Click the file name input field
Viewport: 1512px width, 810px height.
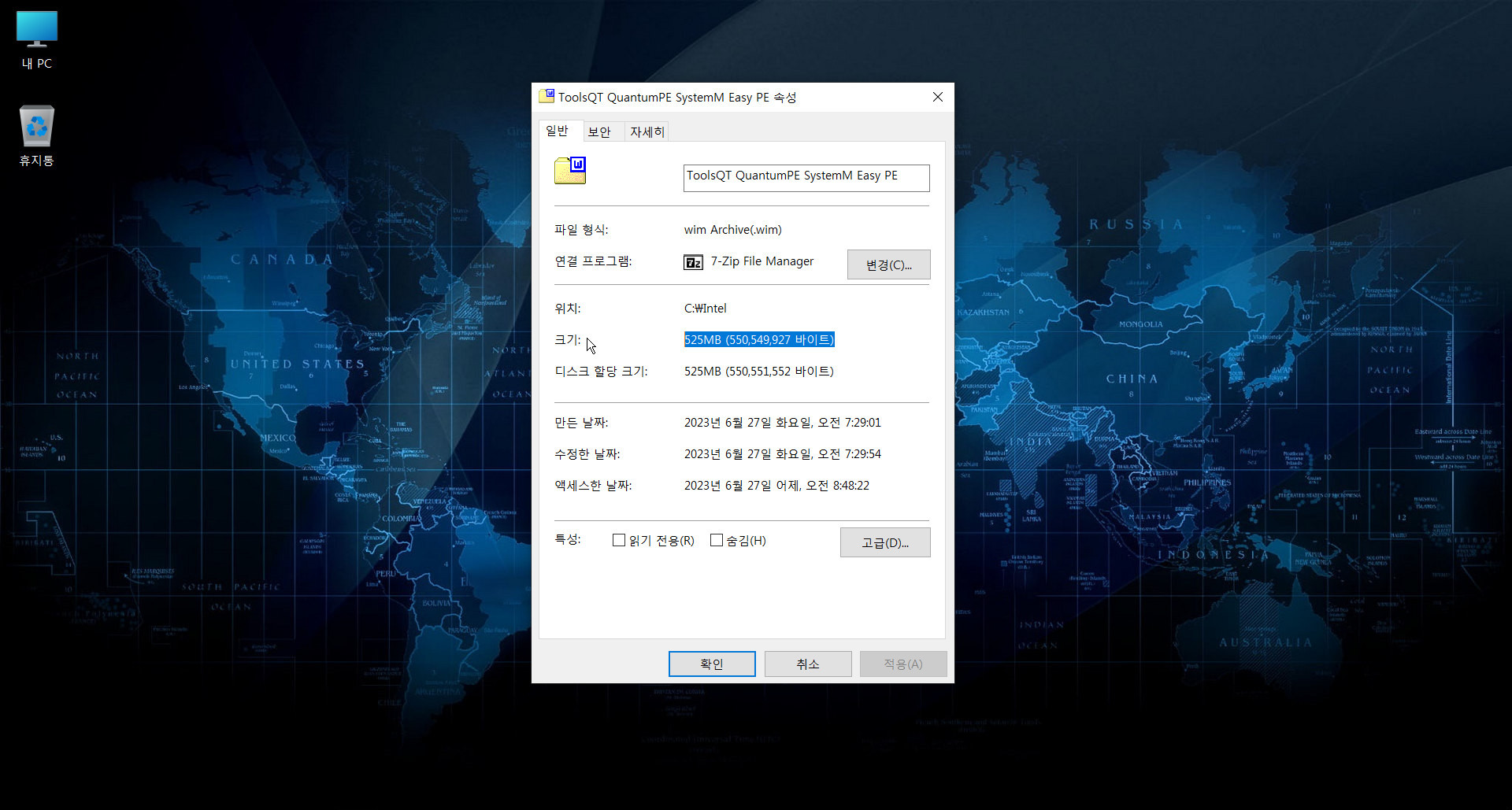806,177
